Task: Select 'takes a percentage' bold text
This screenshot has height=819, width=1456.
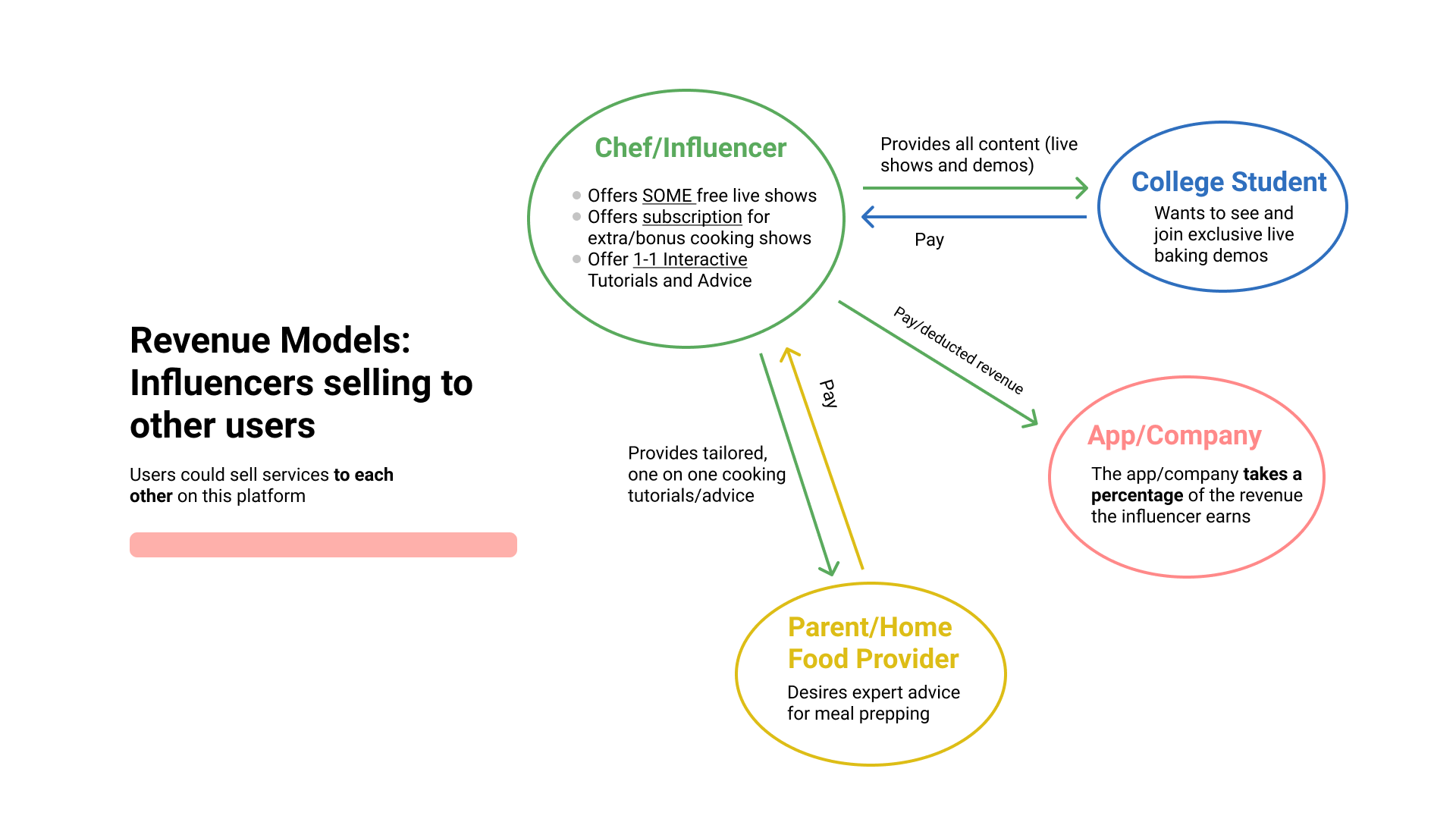Action: point(1197,485)
